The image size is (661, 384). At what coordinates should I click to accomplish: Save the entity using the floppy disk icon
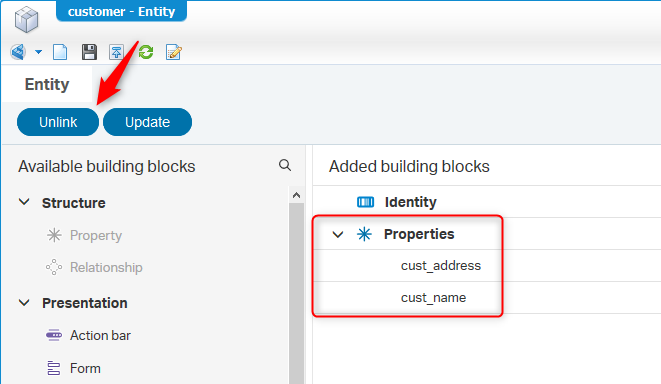pos(89,52)
